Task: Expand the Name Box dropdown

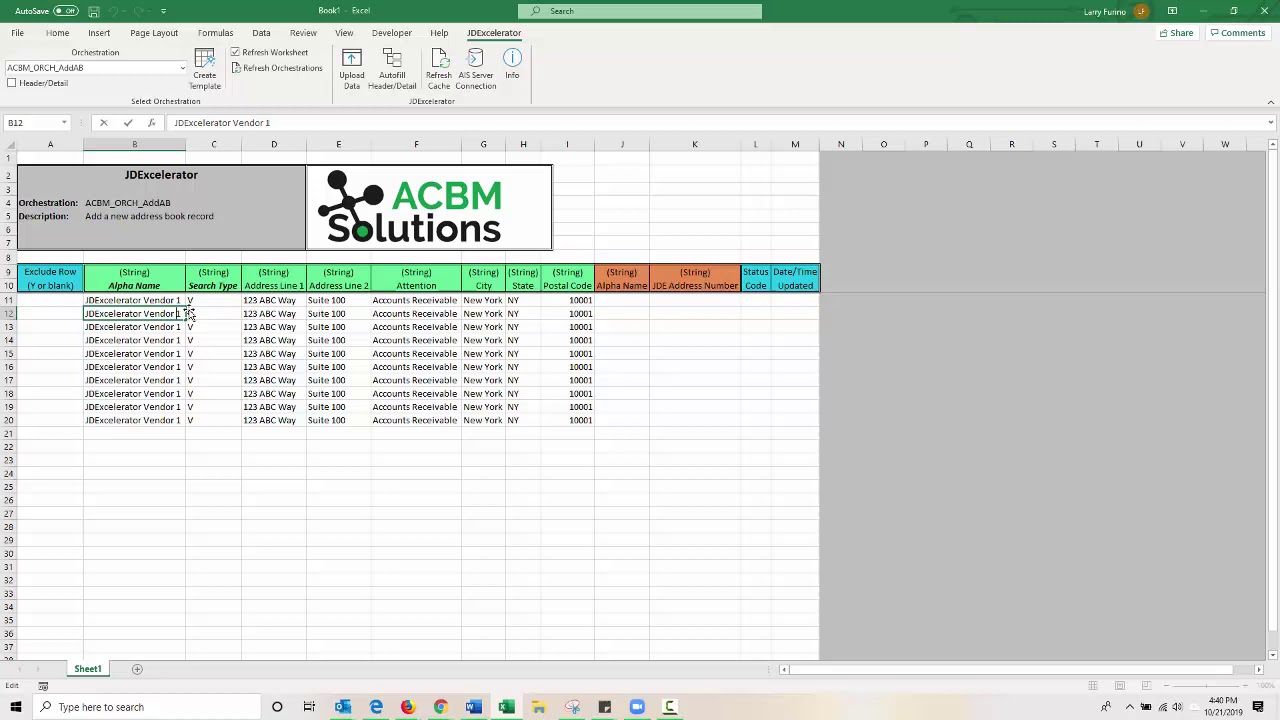Action: tap(64, 123)
